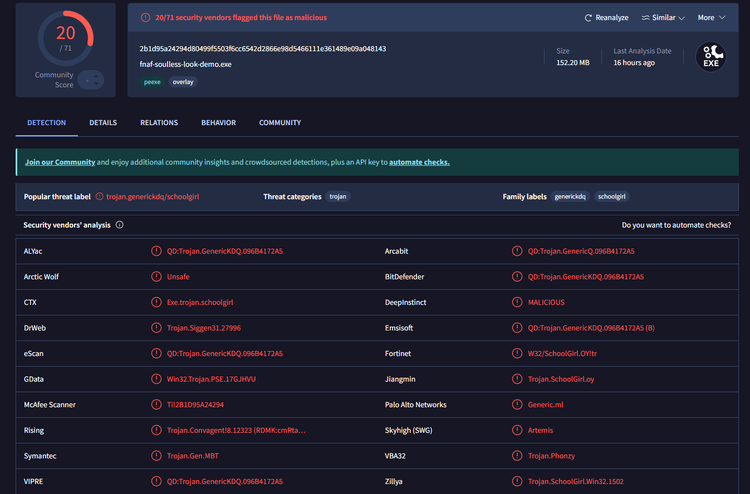The height and width of the screenshot is (494, 750).
Task: Click the Arctic Wolf detection alert icon
Action: coord(156,276)
